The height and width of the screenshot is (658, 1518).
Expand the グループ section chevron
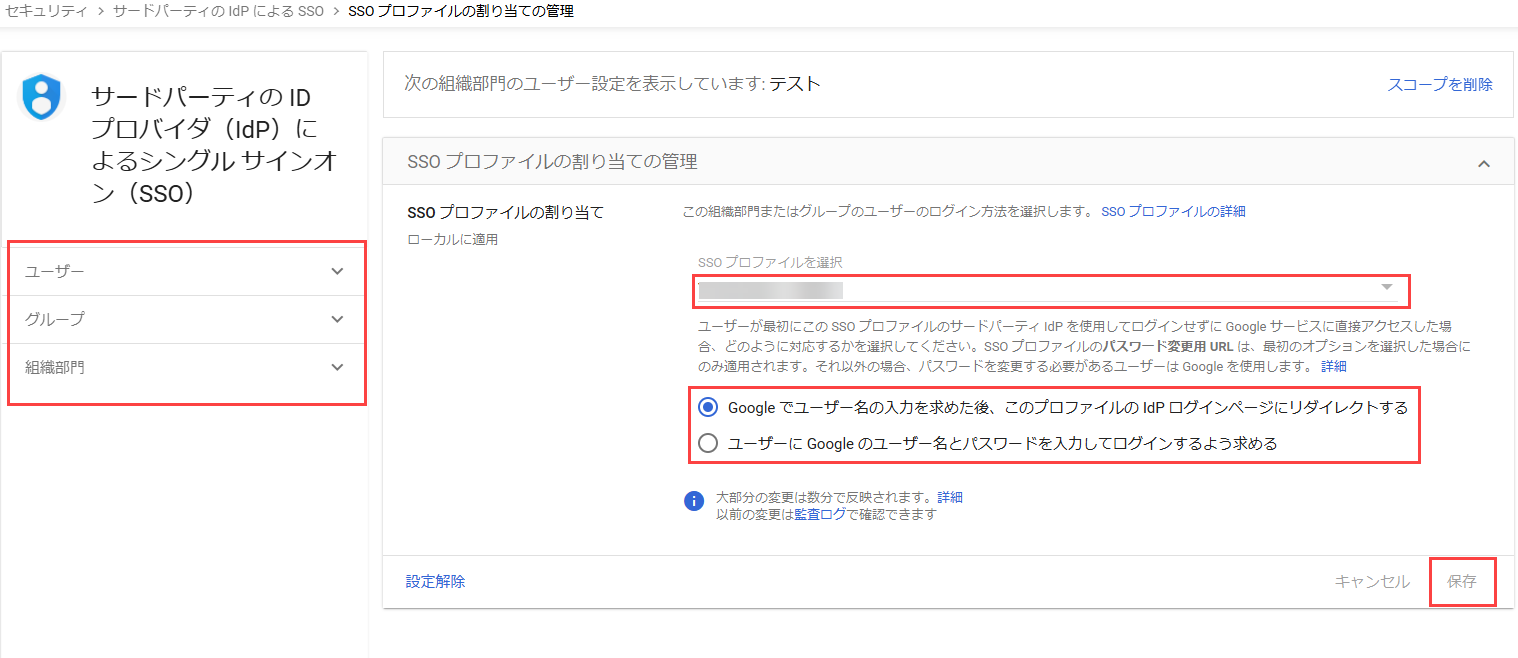pyautogui.click(x=338, y=319)
